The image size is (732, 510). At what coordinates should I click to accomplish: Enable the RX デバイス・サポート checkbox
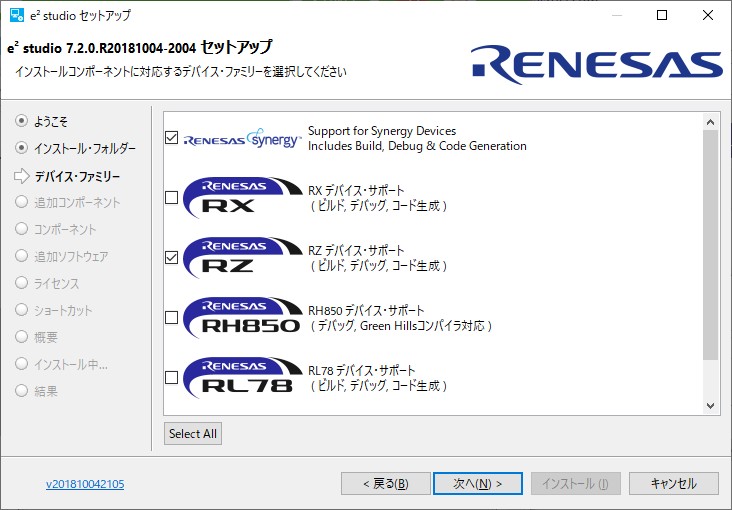point(171,198)
